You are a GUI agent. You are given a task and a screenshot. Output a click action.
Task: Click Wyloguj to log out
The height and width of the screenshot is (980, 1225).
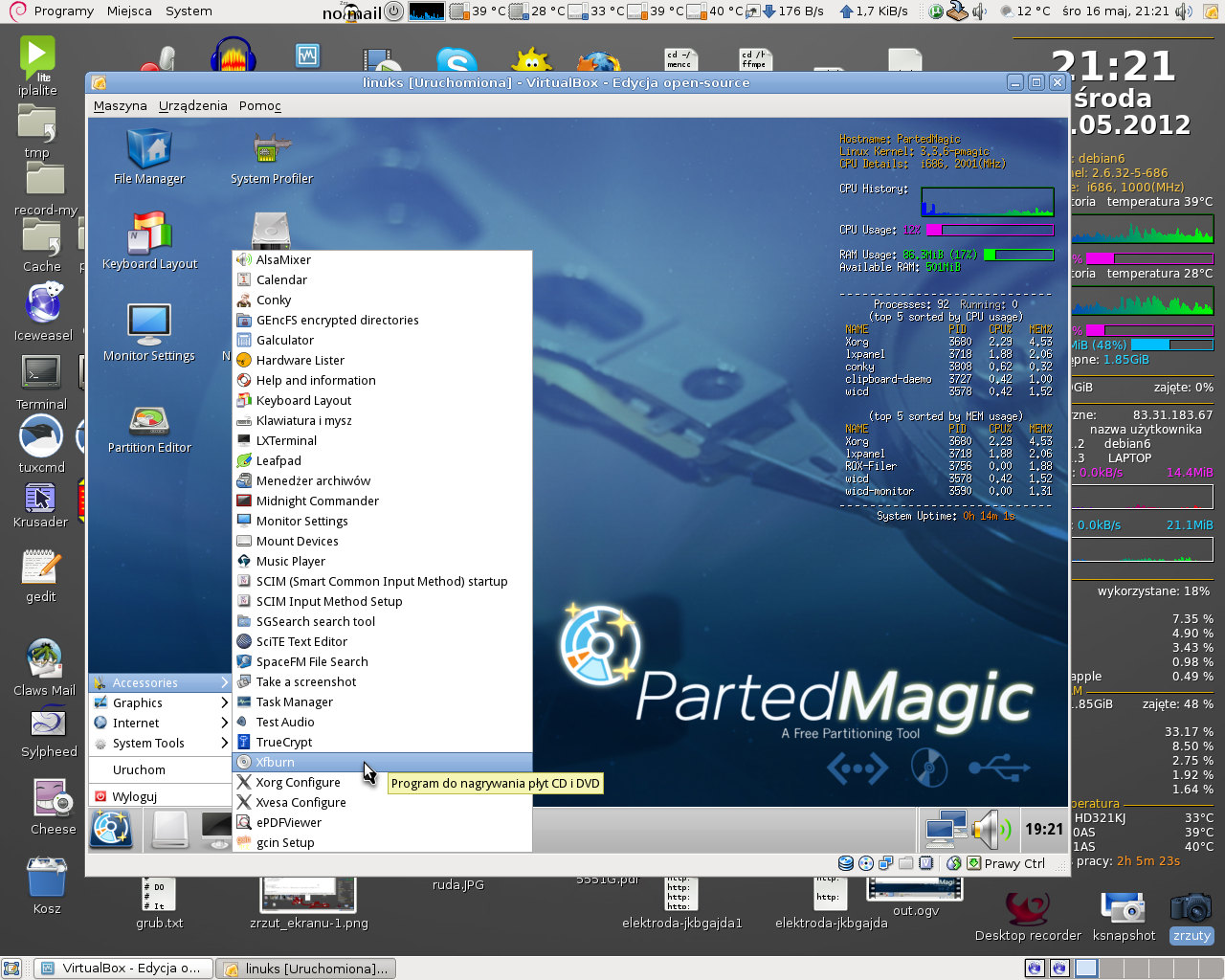click(x=161, y=796)
